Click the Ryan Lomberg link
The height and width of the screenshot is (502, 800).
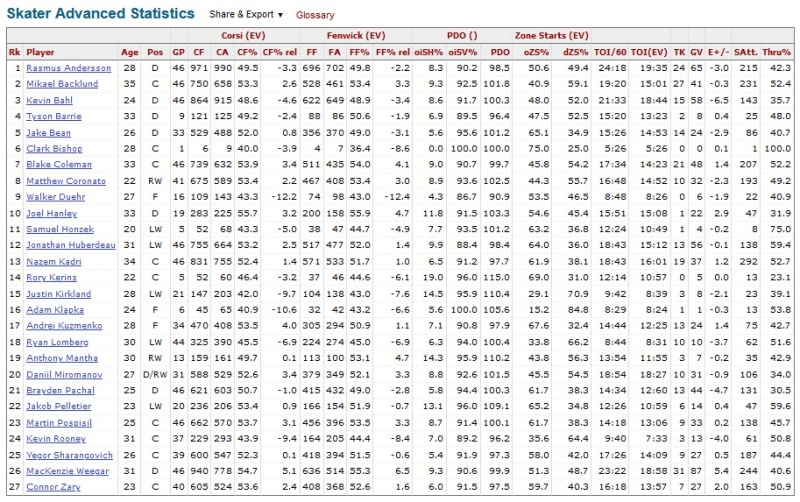coord(57,342)
